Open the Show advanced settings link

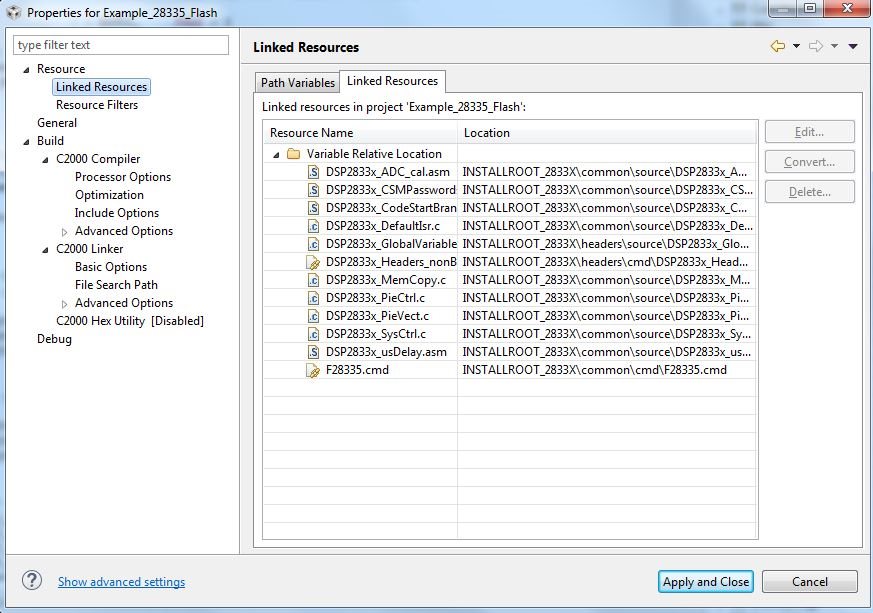click(x=121, y=581)
